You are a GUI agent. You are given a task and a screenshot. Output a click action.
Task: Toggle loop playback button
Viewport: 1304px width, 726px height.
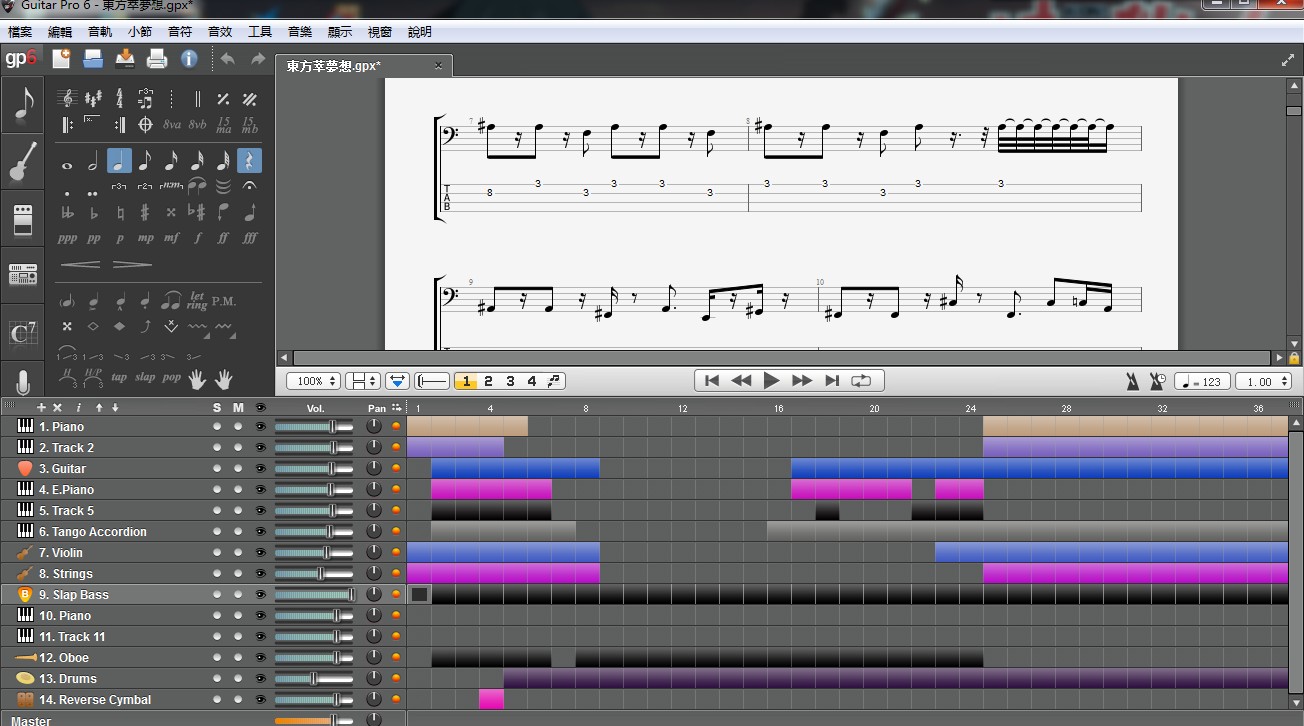point(860,381)
